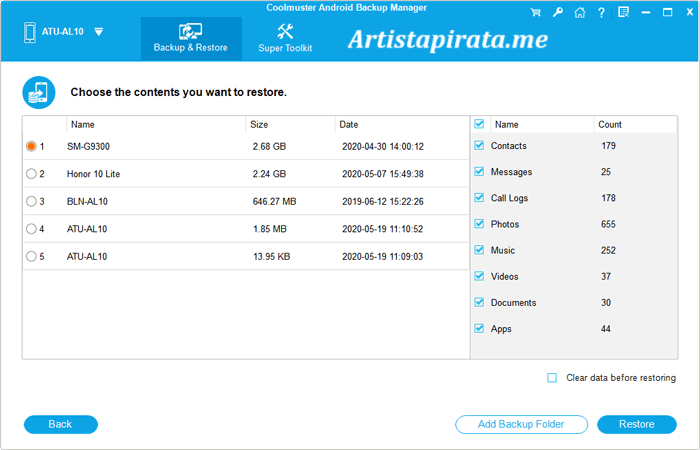The width and height of the screenshot is (700, 450).
Task: Enable Clear data before restoring
Action: 552,378
